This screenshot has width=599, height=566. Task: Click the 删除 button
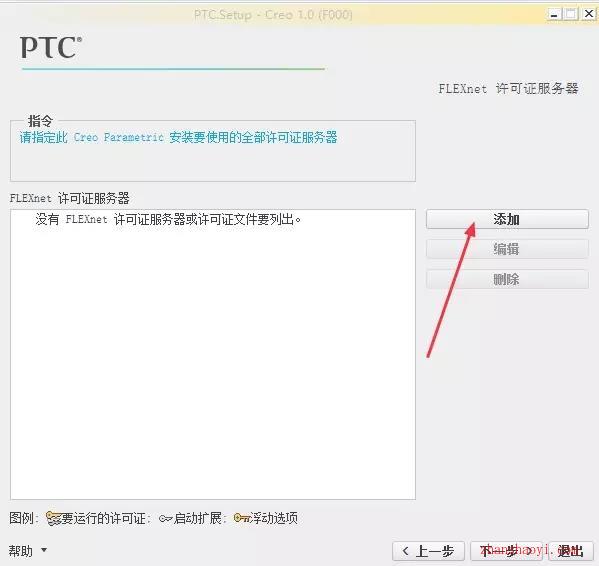[x=507, y=279]
